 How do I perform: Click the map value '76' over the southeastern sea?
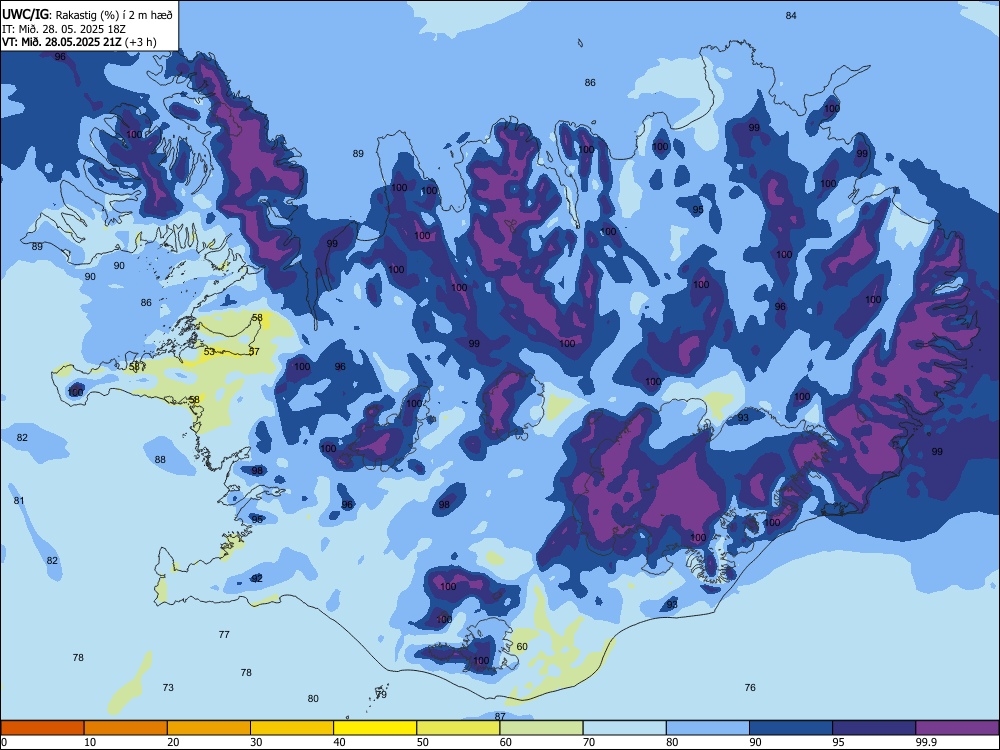point(750,688)
